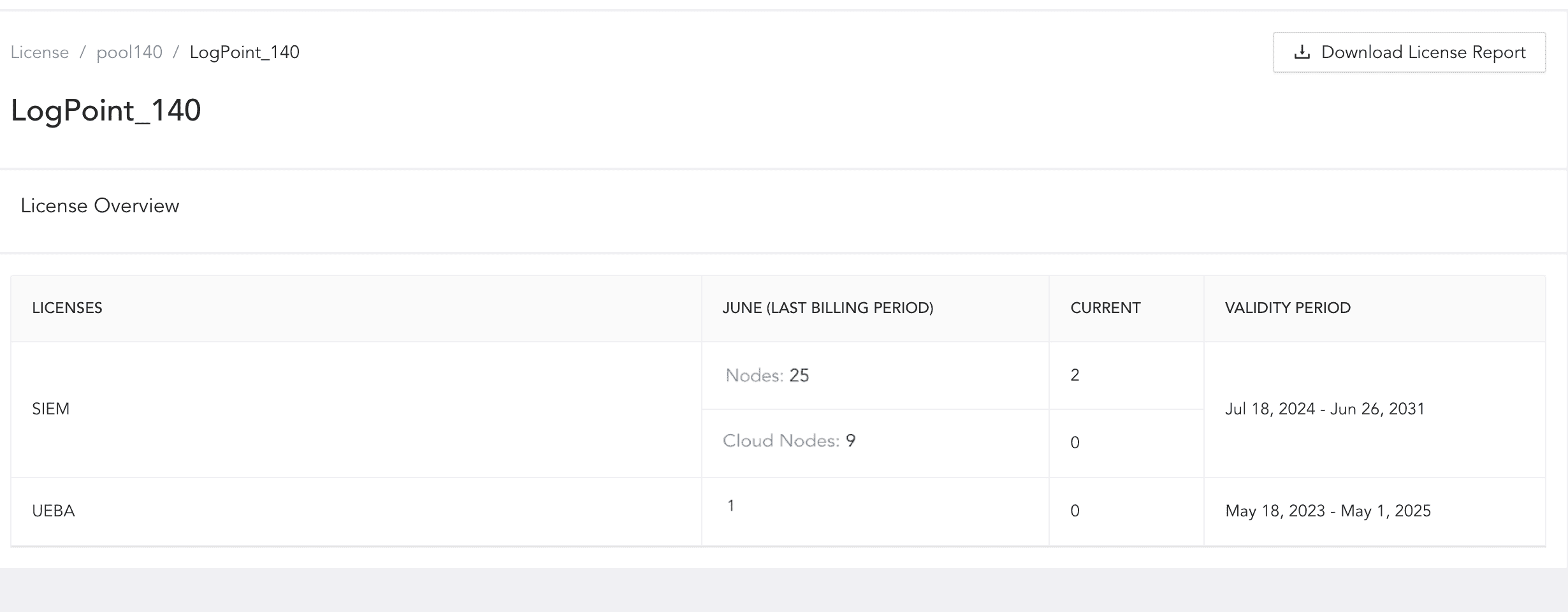This screenshot has width=1568, height=612.
Task: Click License Overview section title
Action: click(x=100, y=206)
